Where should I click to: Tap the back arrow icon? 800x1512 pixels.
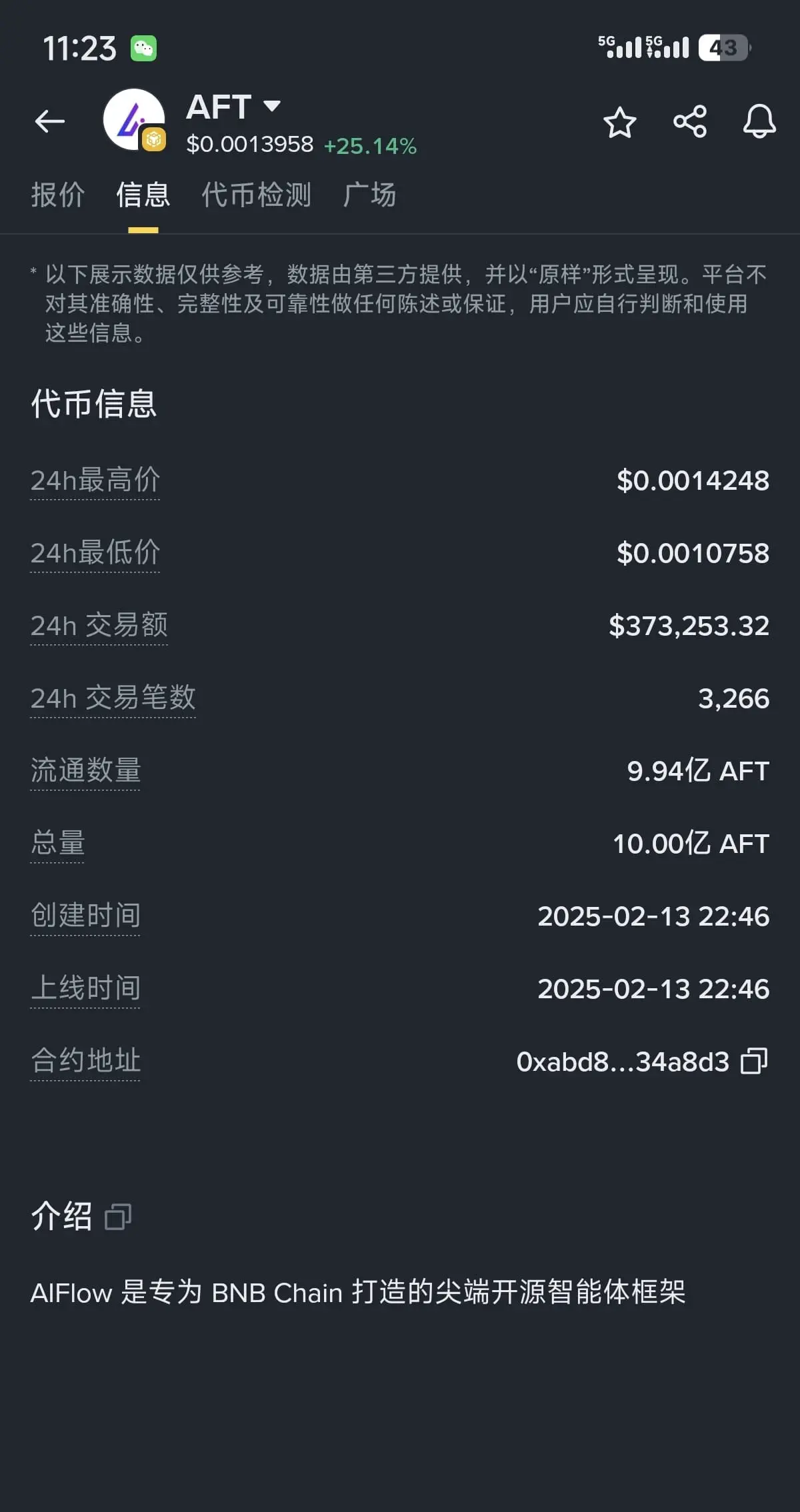(50, 122)
